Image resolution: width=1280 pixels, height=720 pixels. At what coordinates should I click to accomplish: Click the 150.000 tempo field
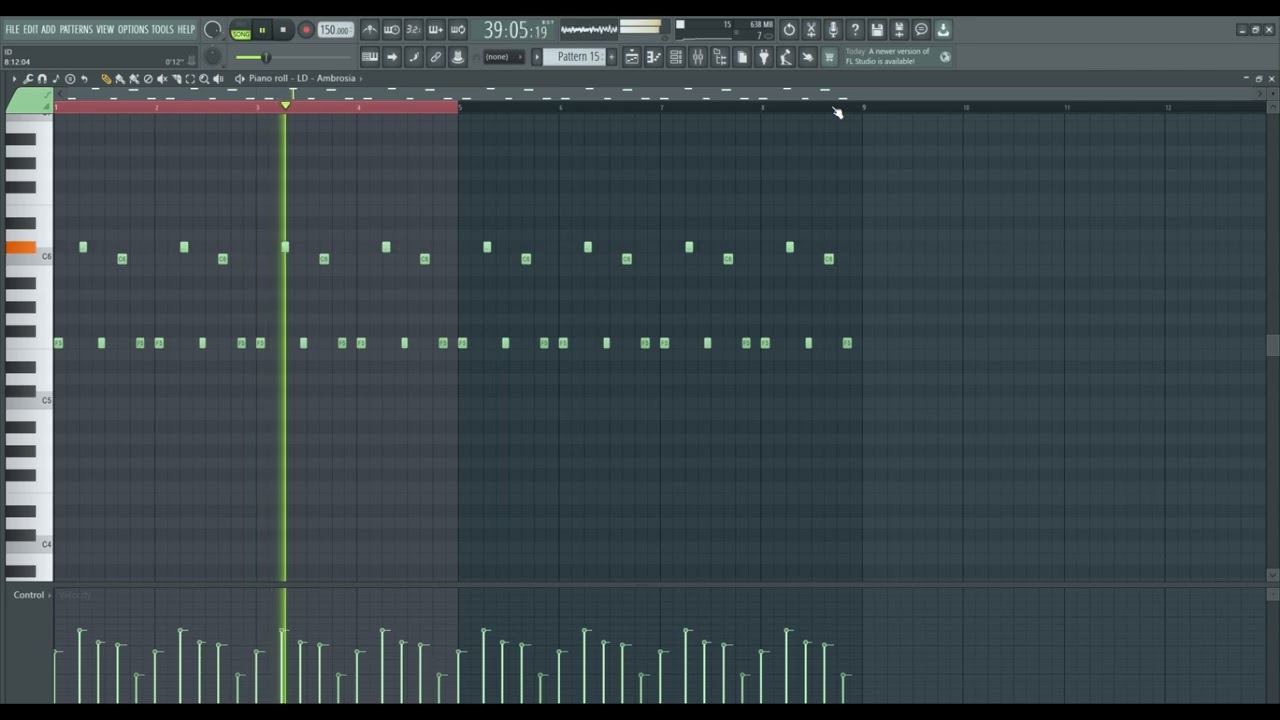[335, 30]
